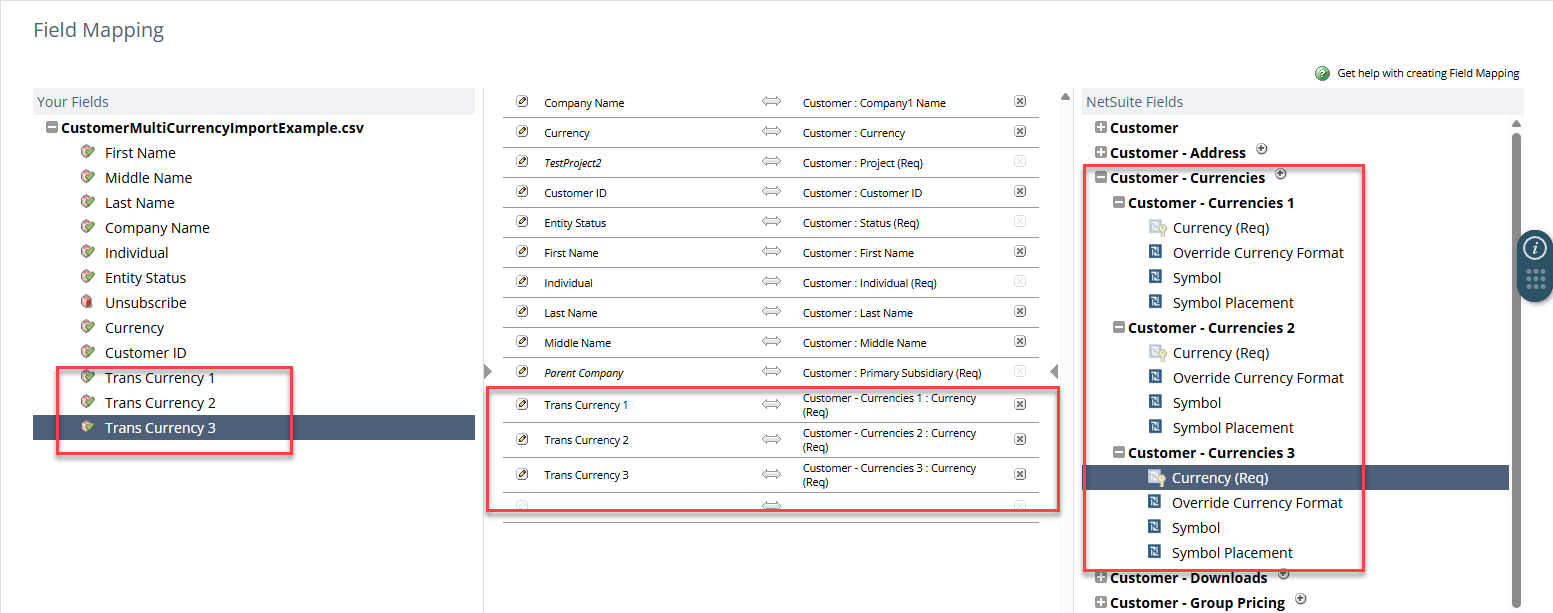Click edit pencil icon for First Name mapping
This screenshot has width=1553, height=613.
tap(522, 252)
